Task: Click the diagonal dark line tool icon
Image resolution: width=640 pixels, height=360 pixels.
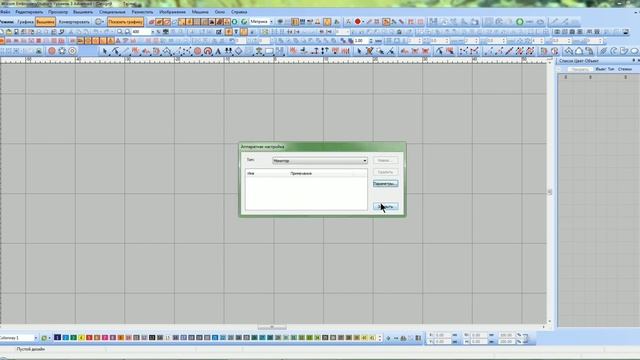Action: pos(509,51)
